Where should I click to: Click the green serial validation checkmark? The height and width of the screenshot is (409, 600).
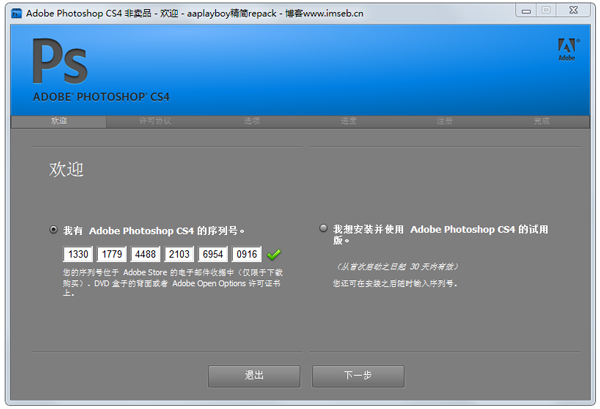coord(274,254)
